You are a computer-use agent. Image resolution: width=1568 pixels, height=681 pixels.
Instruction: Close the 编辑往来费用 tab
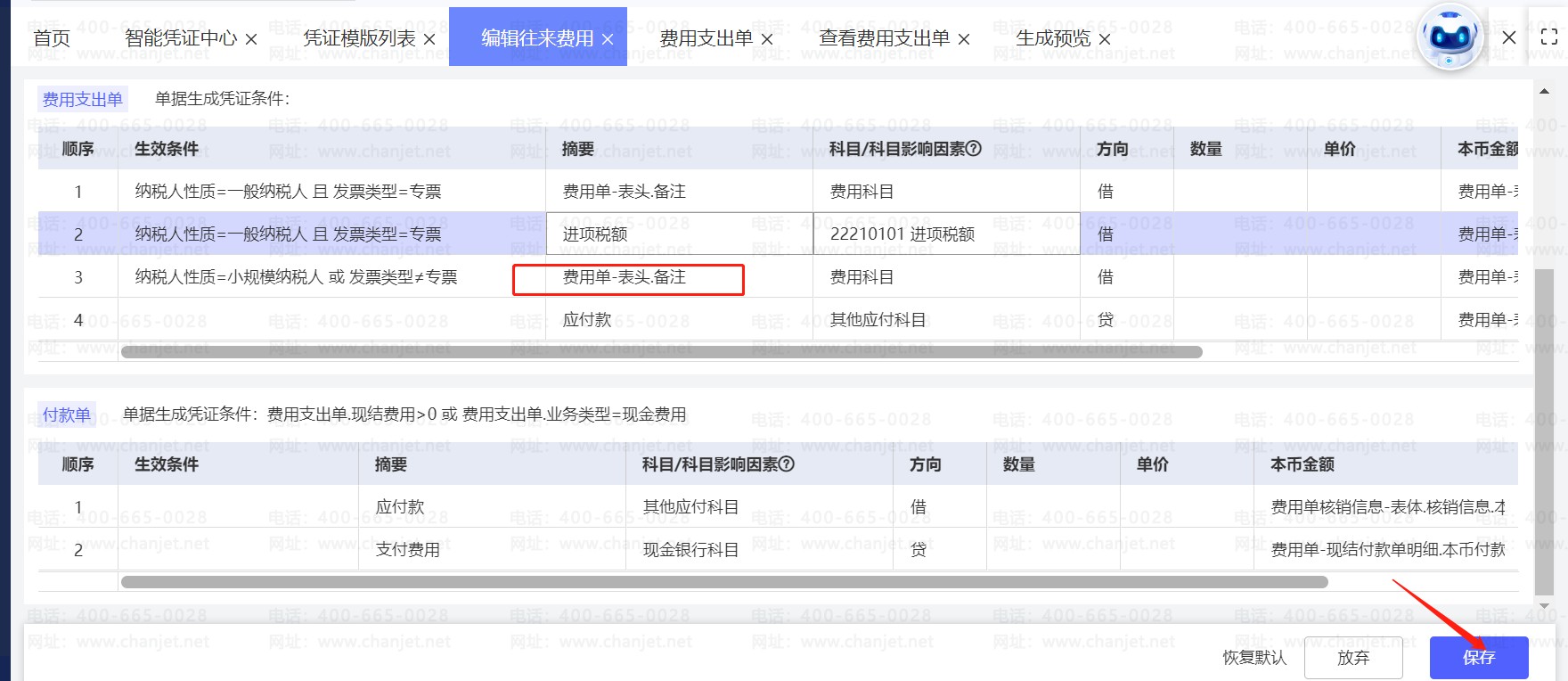pyautogui.click(x=608, y=39)
